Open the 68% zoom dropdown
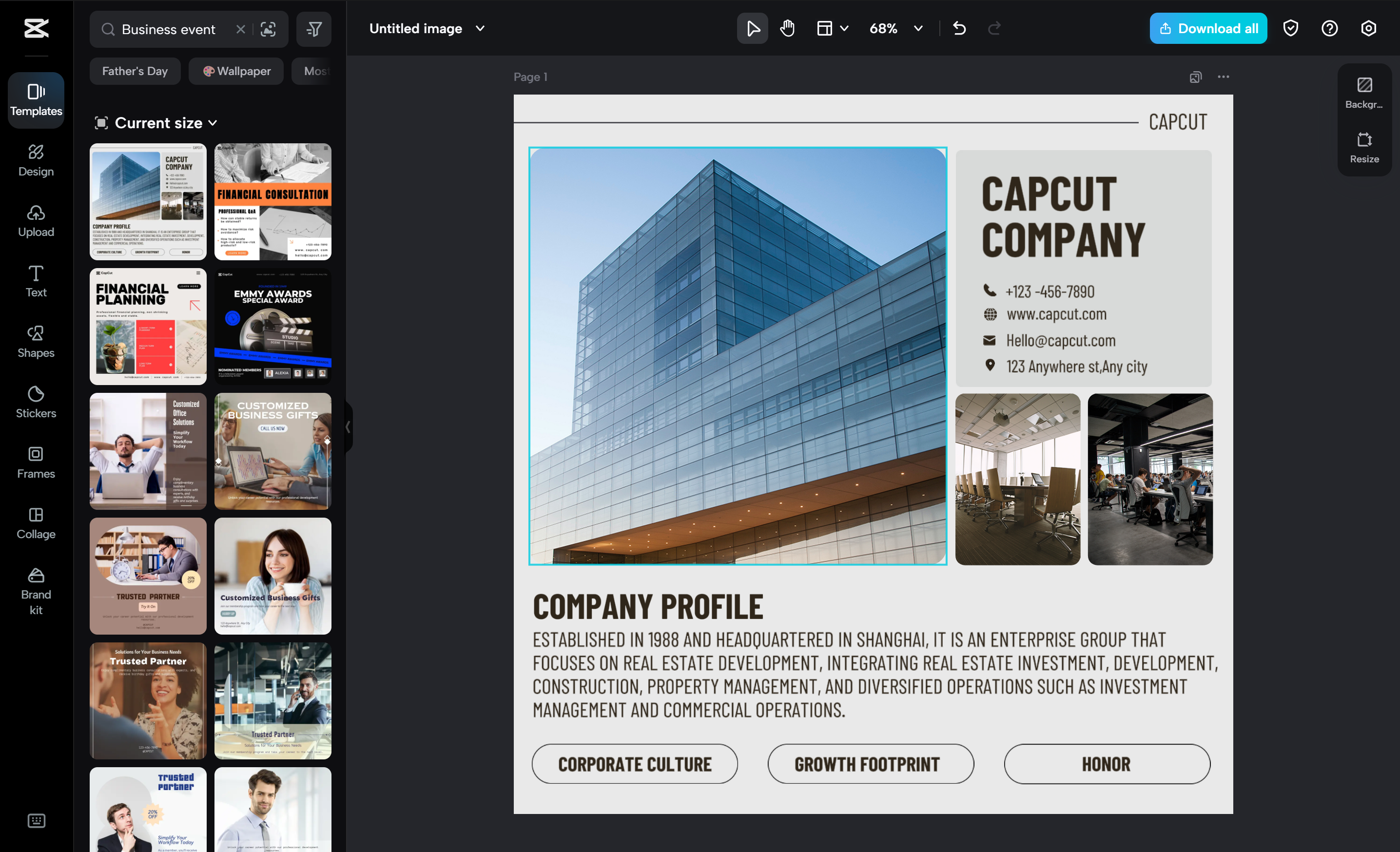This screenshot has width=1400, height=852. coord(918,28)
